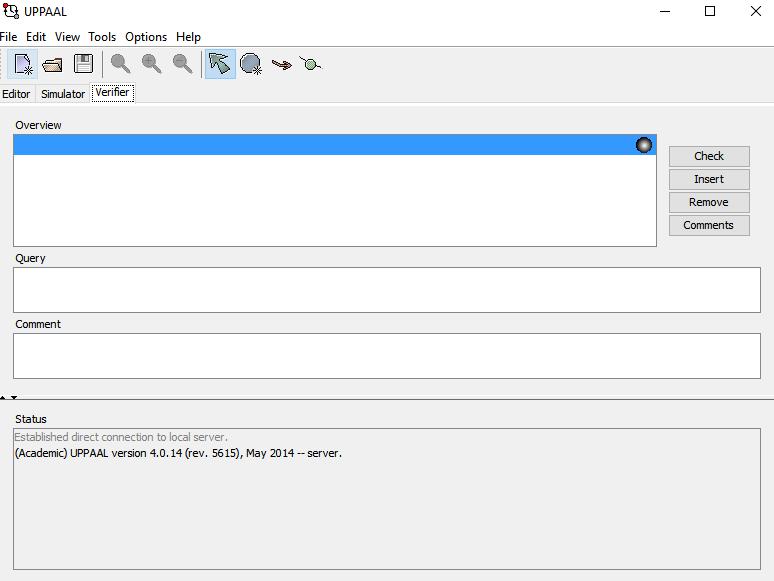Choose the Add Nail tool
774x581 pixels.
pos(310,64)
